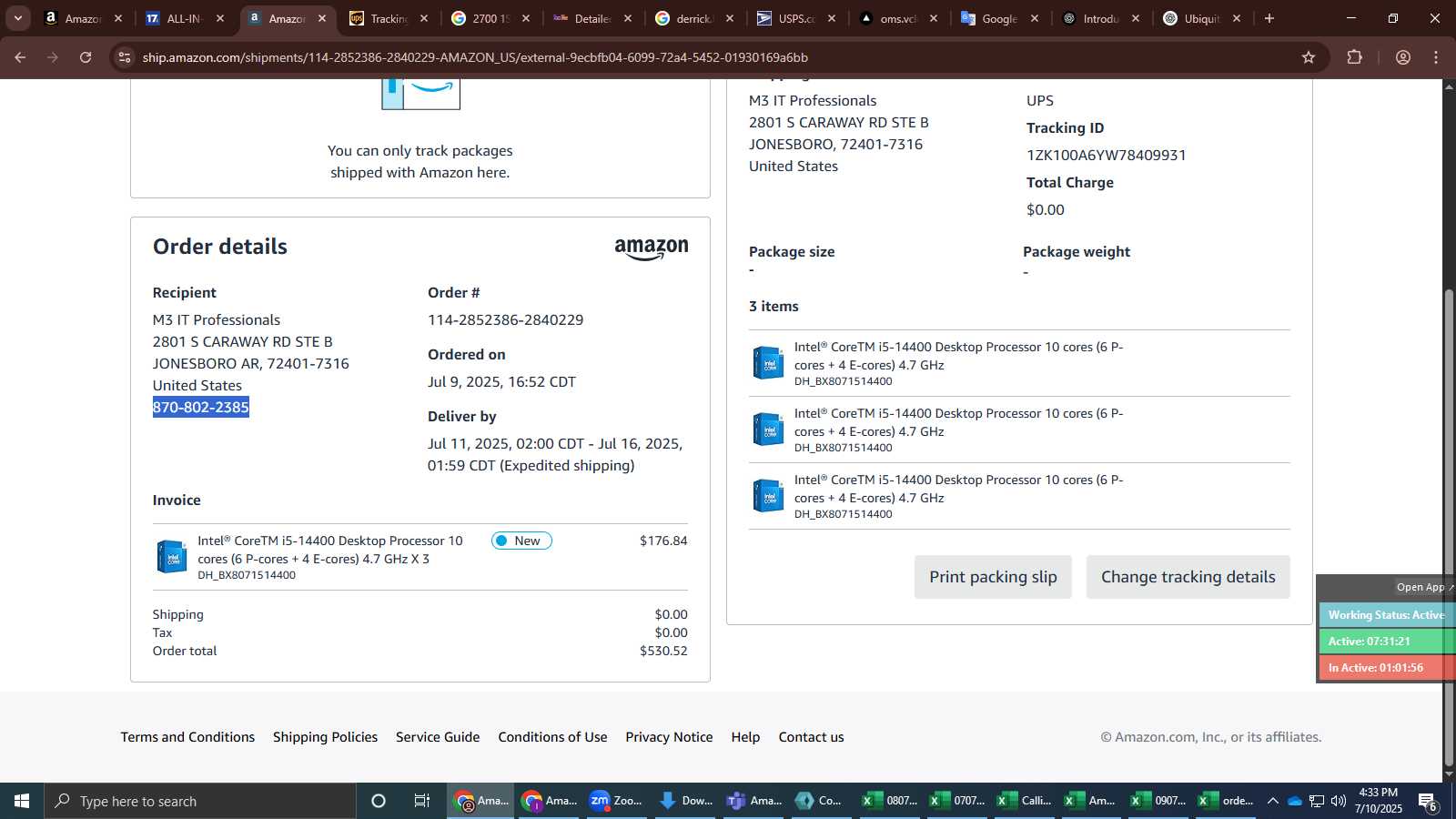Image resolution: width=1456 pixels, height=819 pixels.
Task: Expand the tab search dropdown
Action: click(17, 18)
